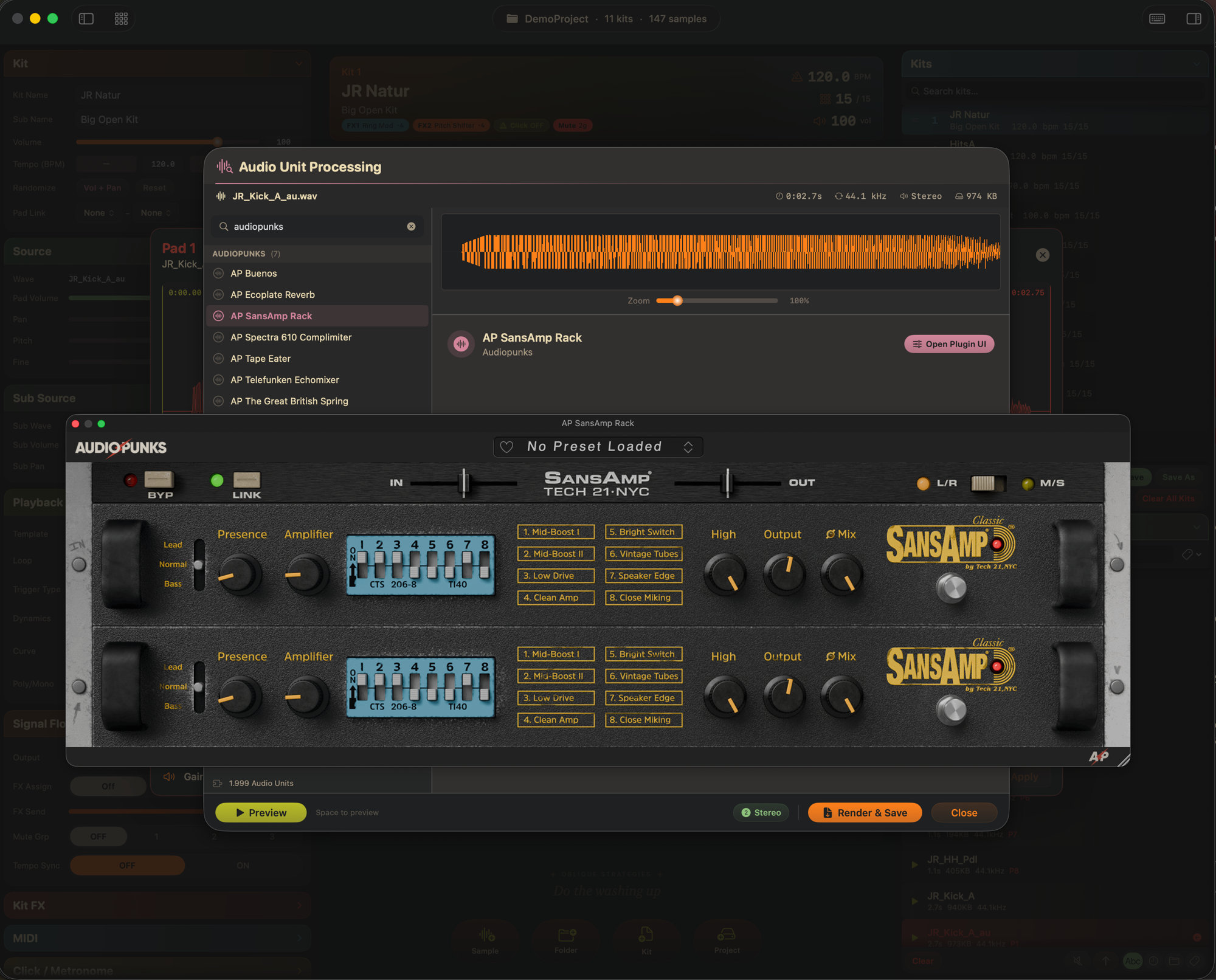Click the up arrow icon in sample list footer

tap(1105, 961)
